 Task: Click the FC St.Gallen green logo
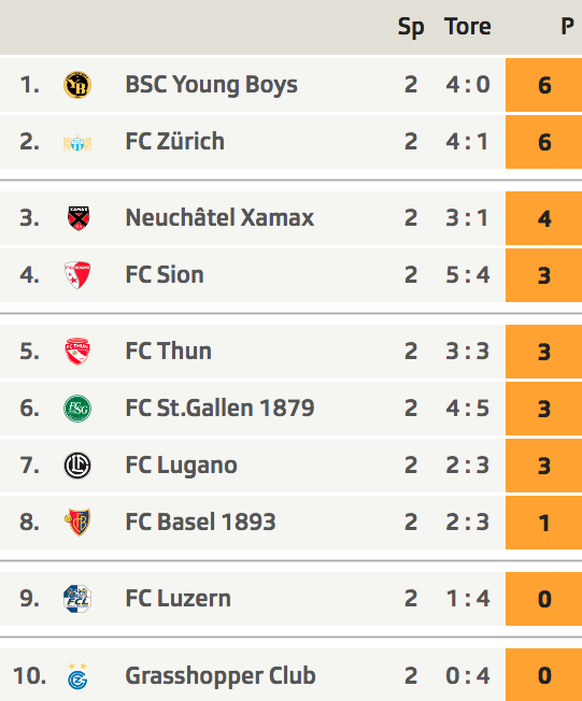click(x=77, y=408)
